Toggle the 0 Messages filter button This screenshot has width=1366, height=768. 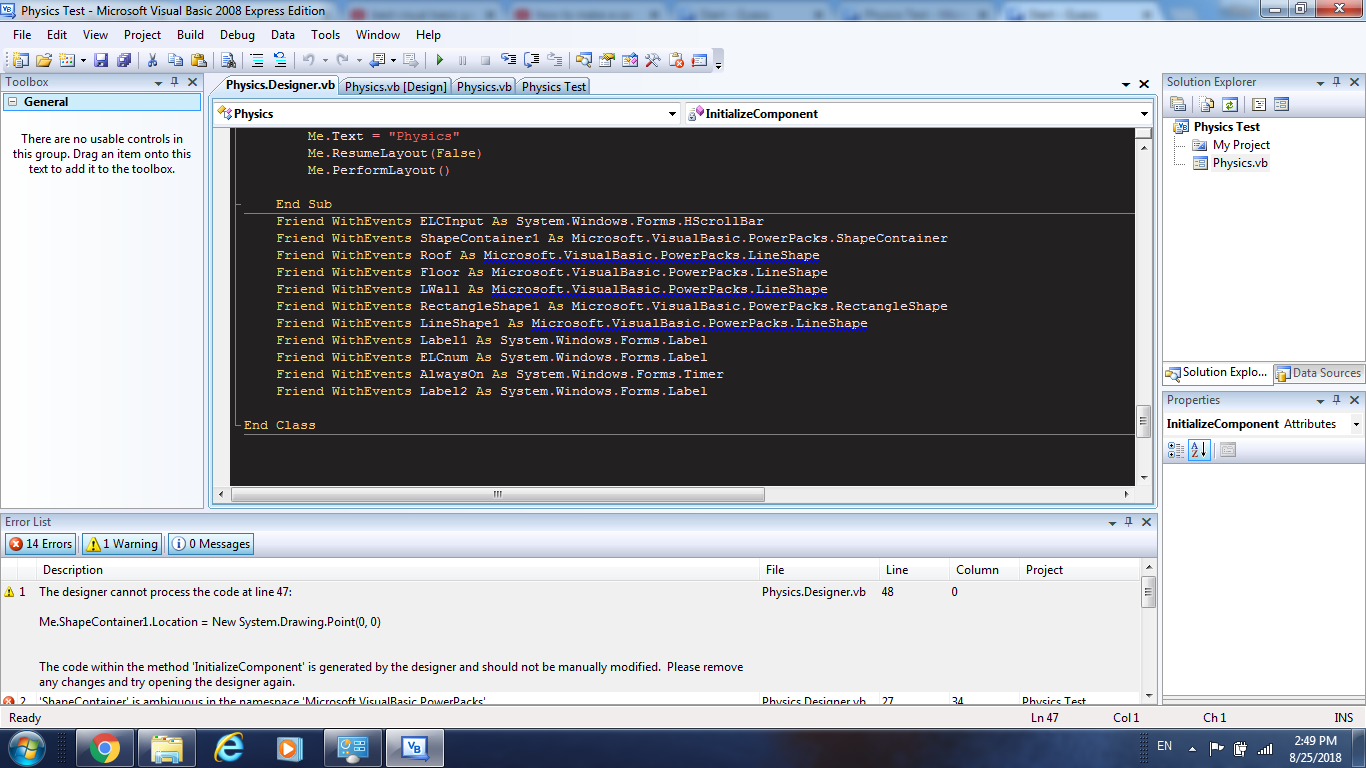pyautogui.click(x=211, y=544)
